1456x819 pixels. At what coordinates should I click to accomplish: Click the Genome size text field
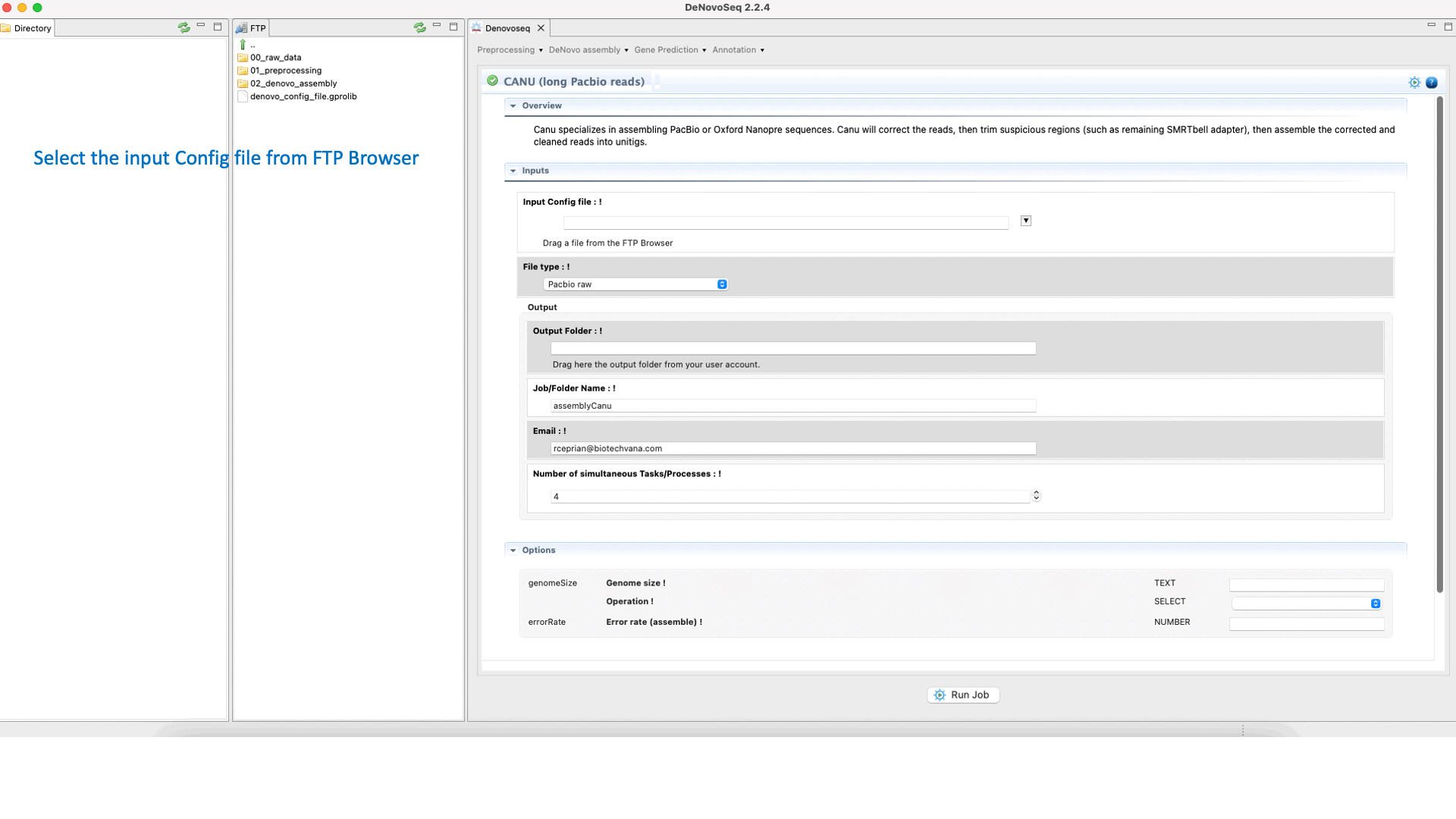pos(1306,585)
